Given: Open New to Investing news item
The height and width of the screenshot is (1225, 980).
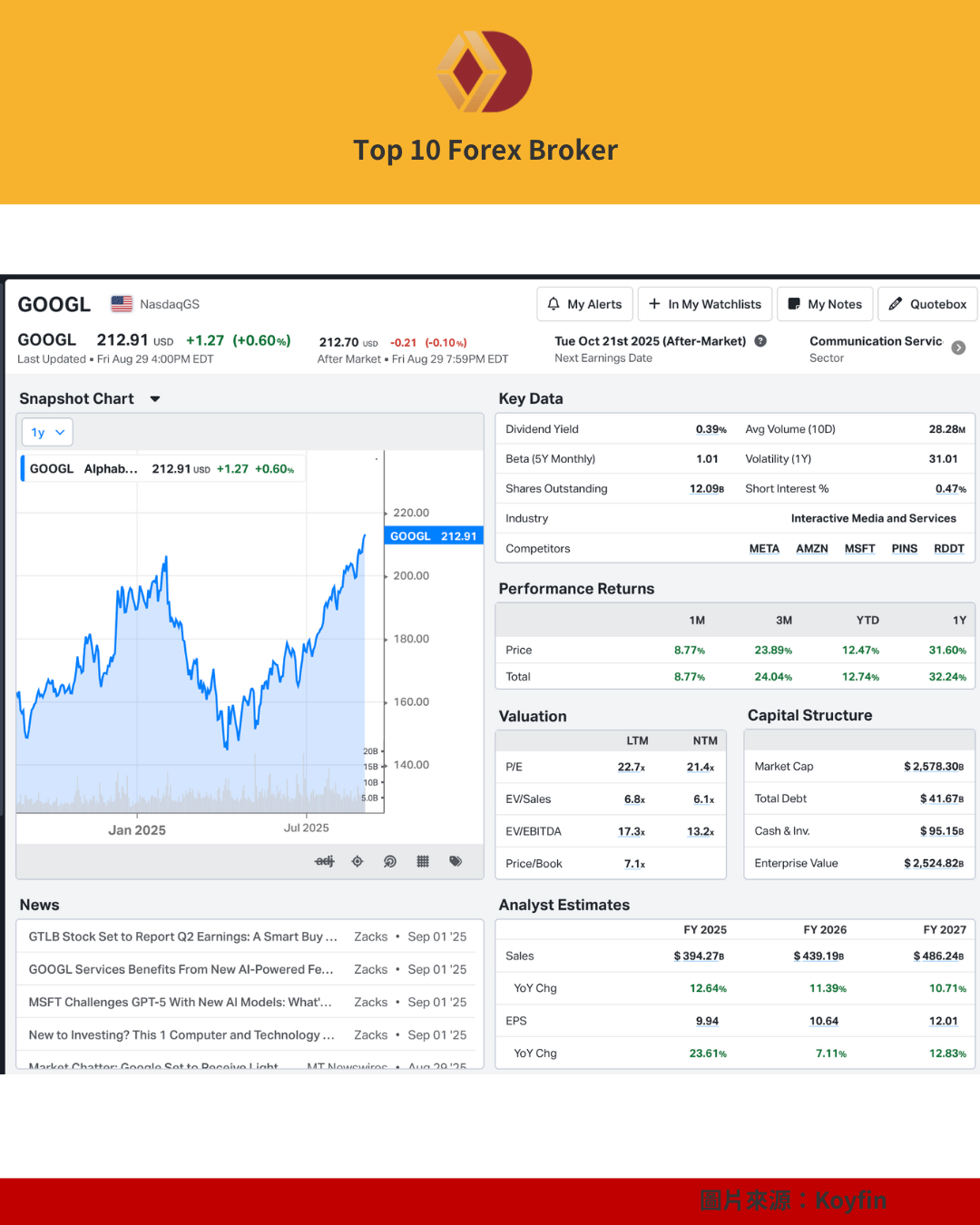Looking at the screenshot, I should (250, 1034).
